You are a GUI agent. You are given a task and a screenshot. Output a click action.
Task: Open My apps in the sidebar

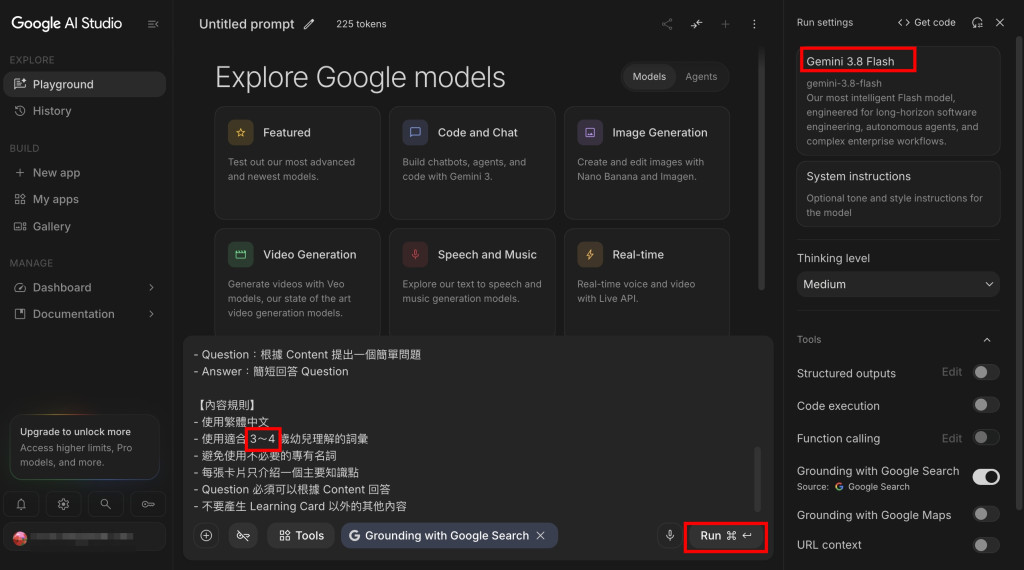coord(85,199)
